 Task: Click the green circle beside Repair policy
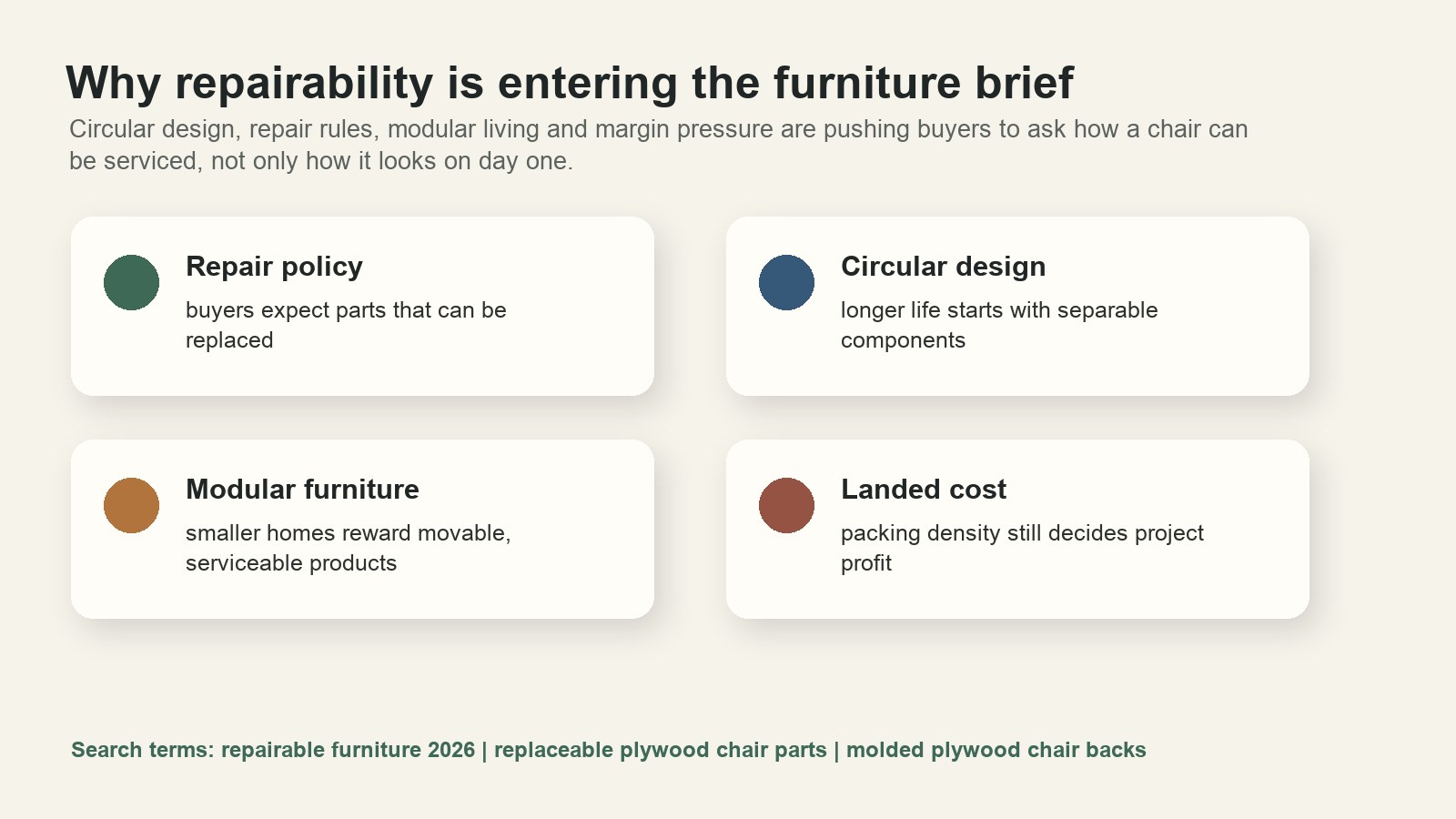click(x=131, y=282)
